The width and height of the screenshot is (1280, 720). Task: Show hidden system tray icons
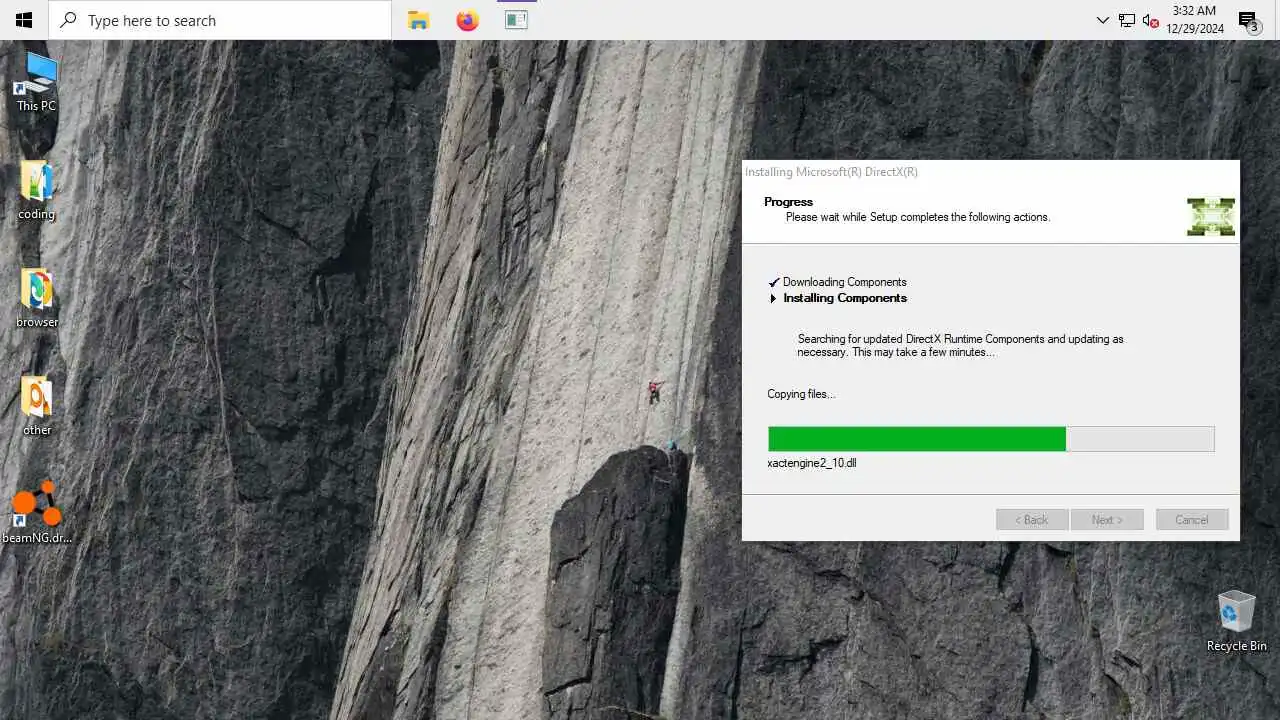click(x=1102, y=20)
